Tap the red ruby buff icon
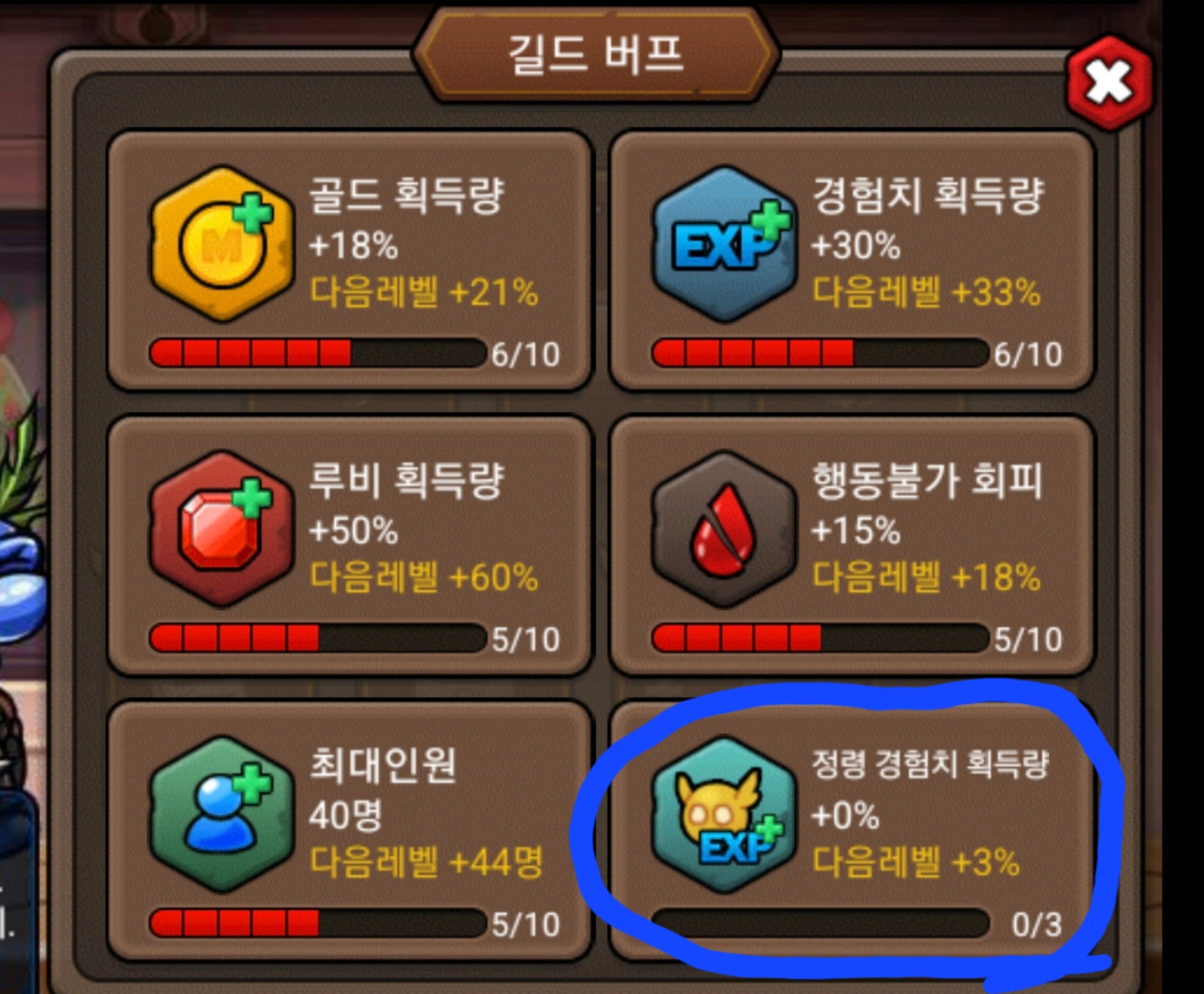Viewport: 1204px width, 994px height. [222, 529]
